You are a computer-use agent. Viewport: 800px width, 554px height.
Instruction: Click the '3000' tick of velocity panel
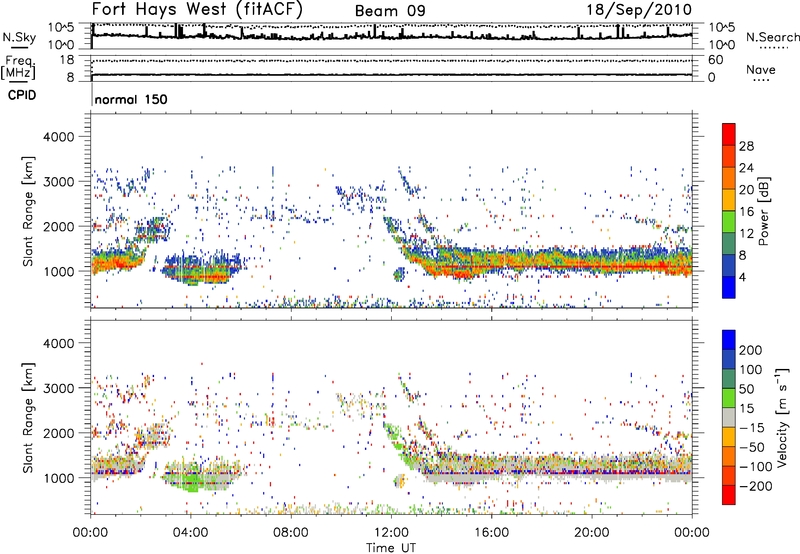click(58, 388)
